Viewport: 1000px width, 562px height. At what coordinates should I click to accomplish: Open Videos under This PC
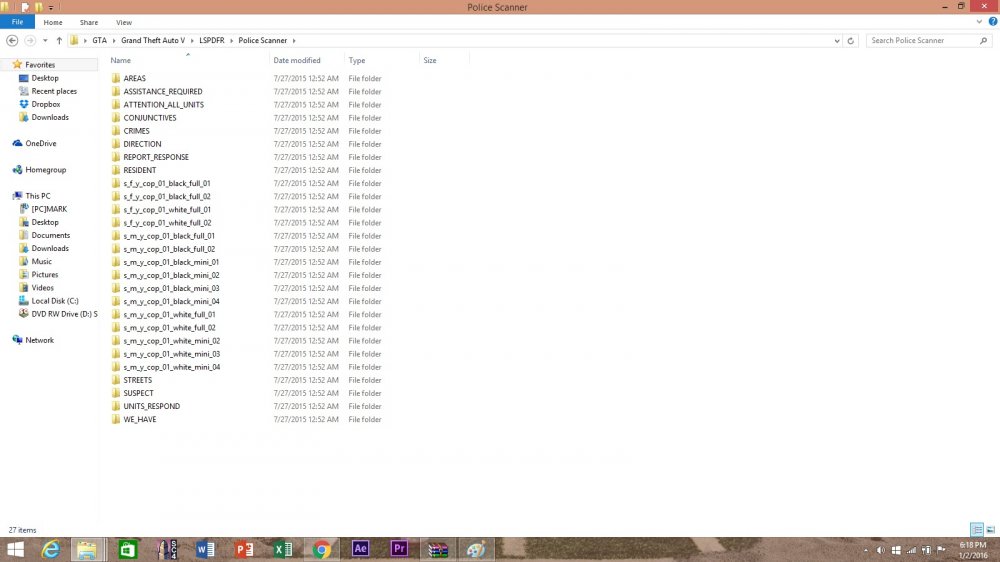tap(43, 288)
